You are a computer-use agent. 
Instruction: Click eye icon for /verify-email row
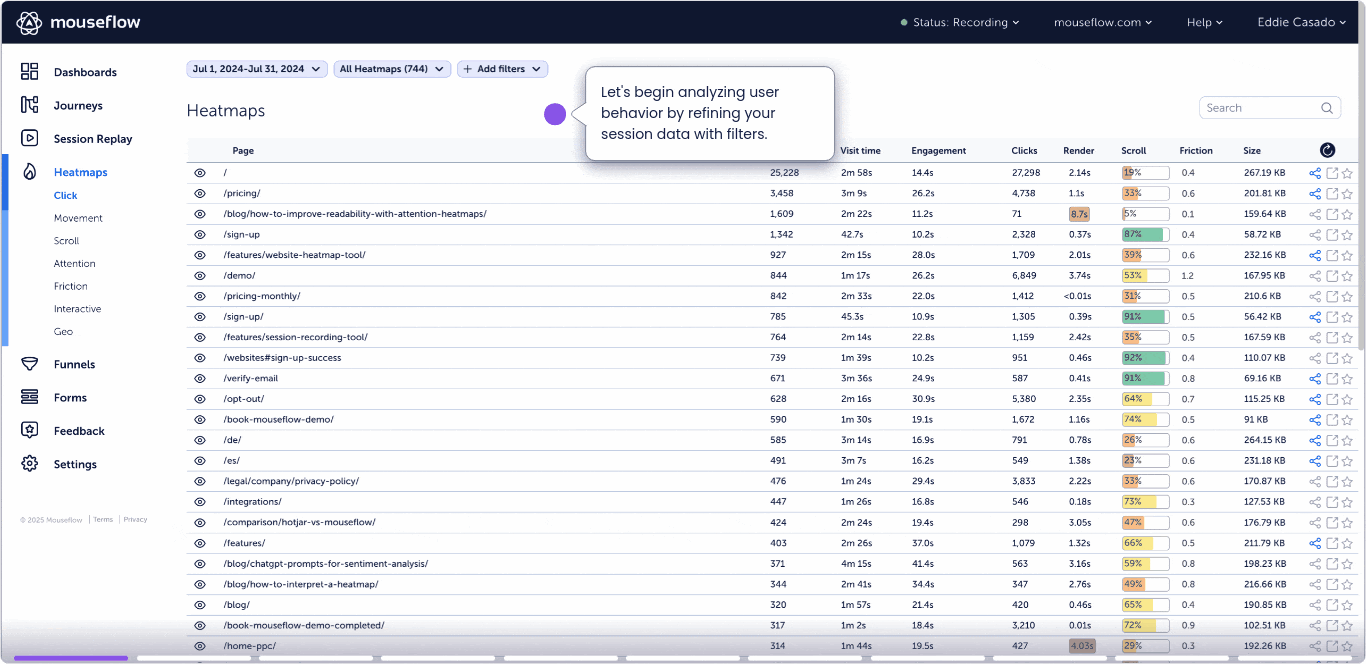[x=200, y=379]
